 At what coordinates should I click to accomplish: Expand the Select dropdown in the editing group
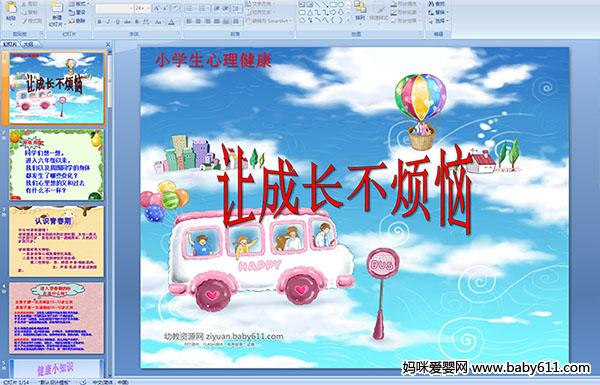(x=439, y=21)
